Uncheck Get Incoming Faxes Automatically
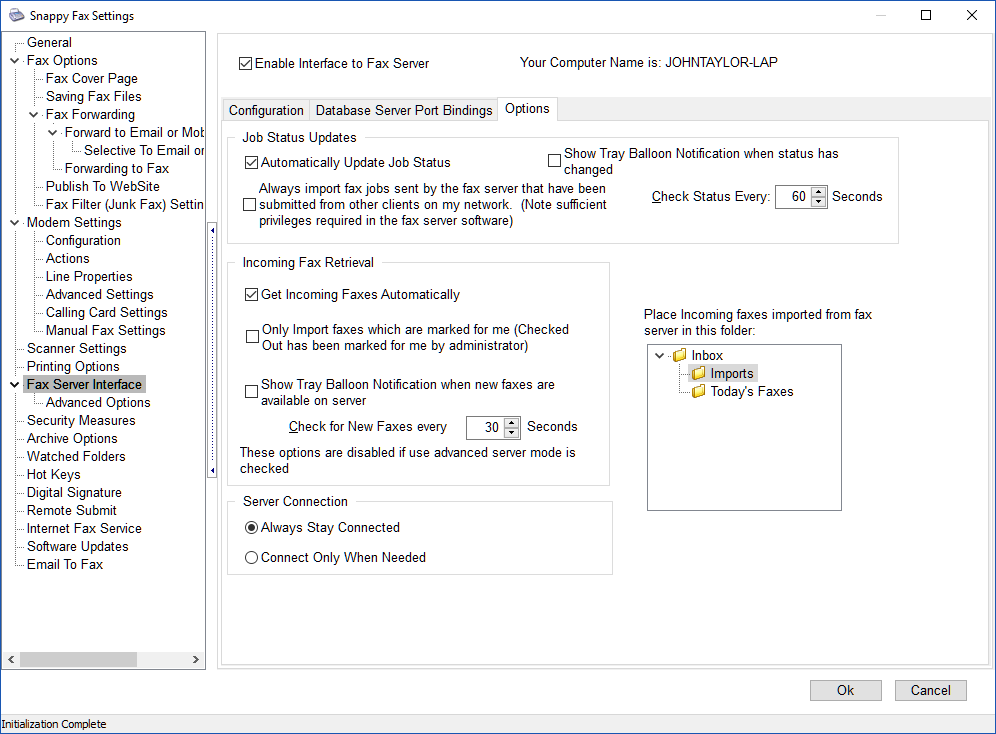 pyautogui.click(x=251, y=295)
